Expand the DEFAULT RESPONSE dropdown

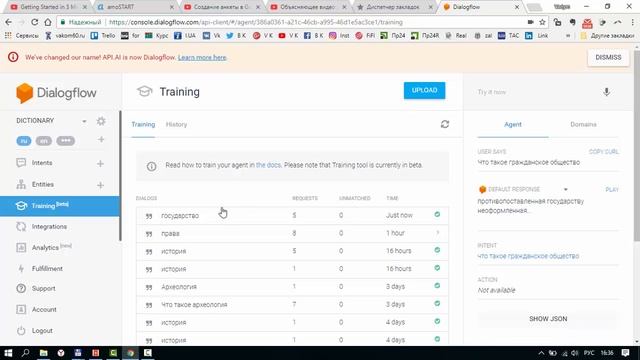coord(565,189)
